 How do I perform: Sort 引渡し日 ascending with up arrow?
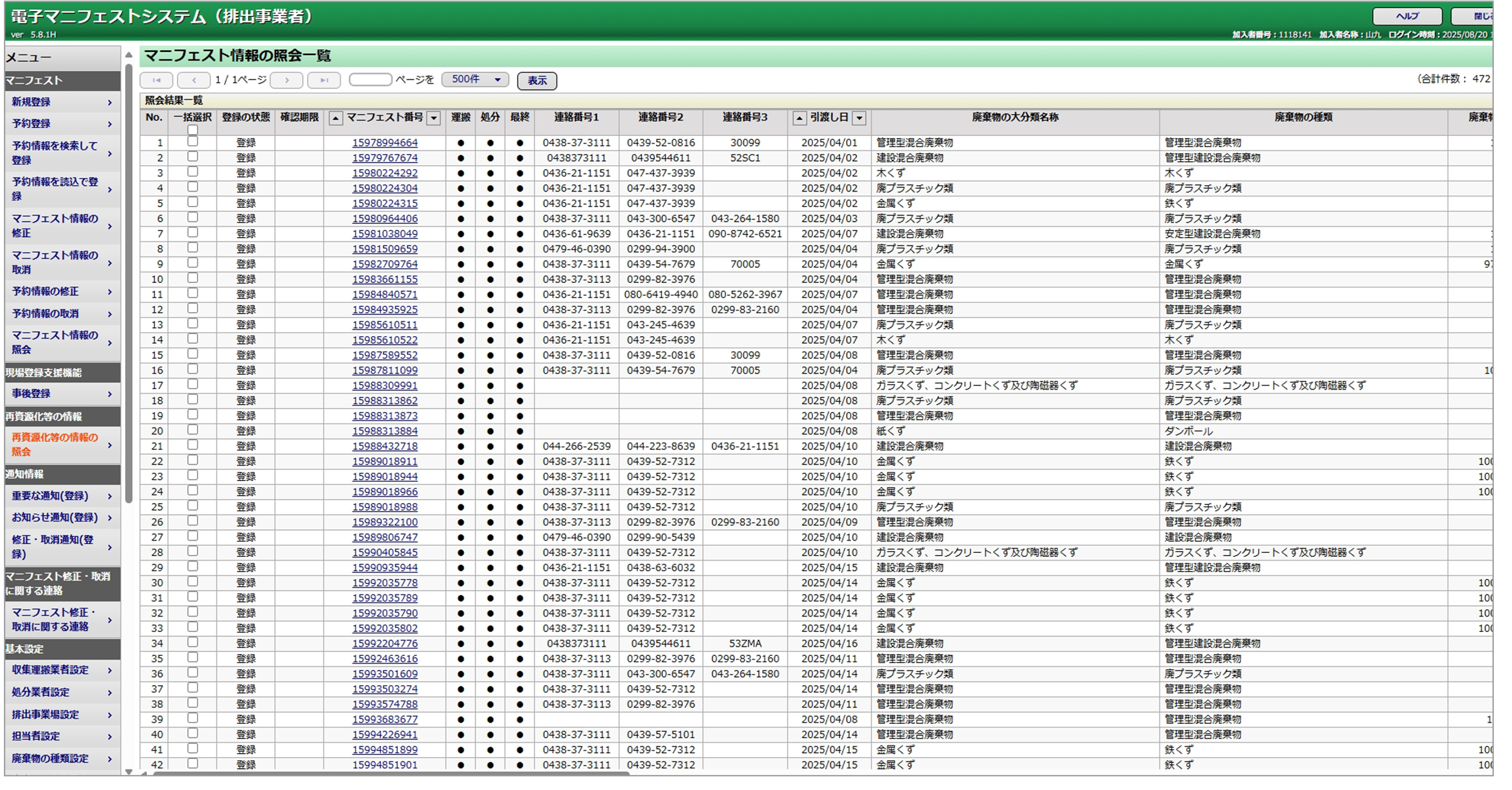(799, 118)
